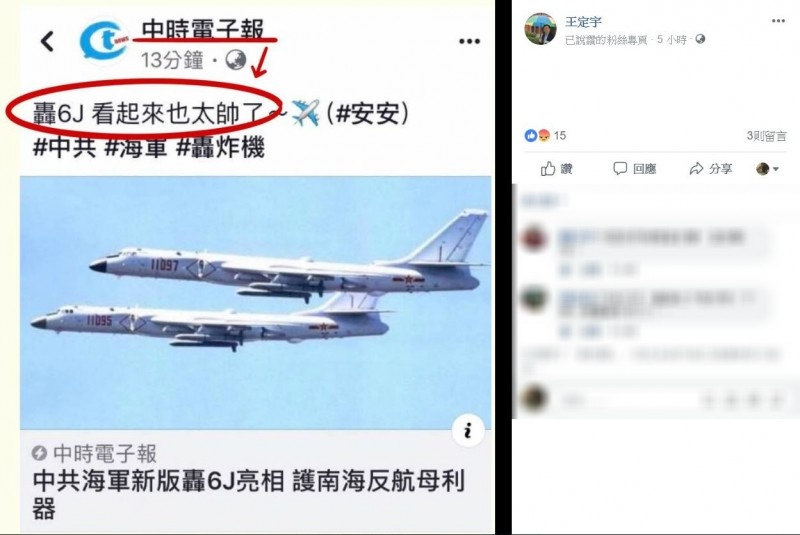
Task: Click the globe public privacy icon by 13分鐘
Action: tap(236, 60)
